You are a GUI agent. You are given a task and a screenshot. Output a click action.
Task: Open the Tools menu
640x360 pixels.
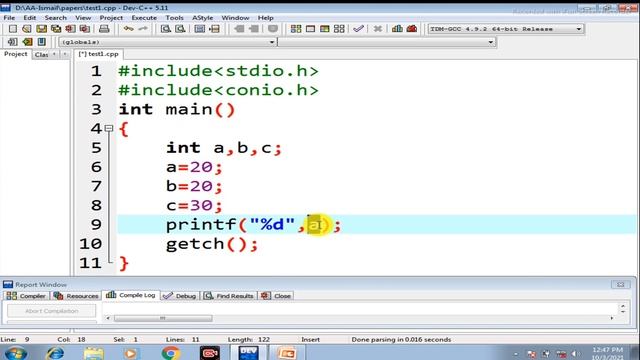tap(174, 18)
